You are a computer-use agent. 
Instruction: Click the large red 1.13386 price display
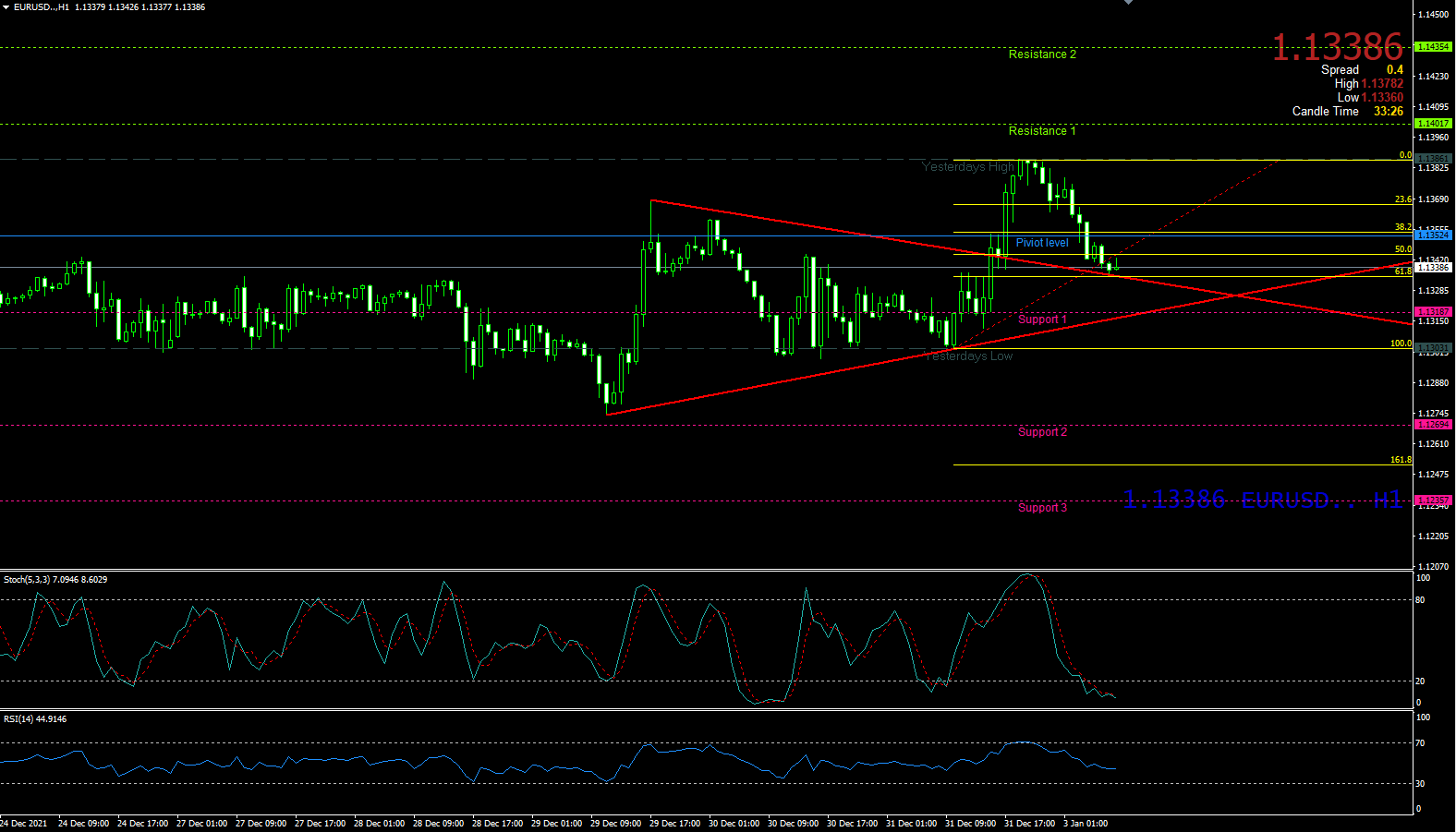tap(1337, 46)
